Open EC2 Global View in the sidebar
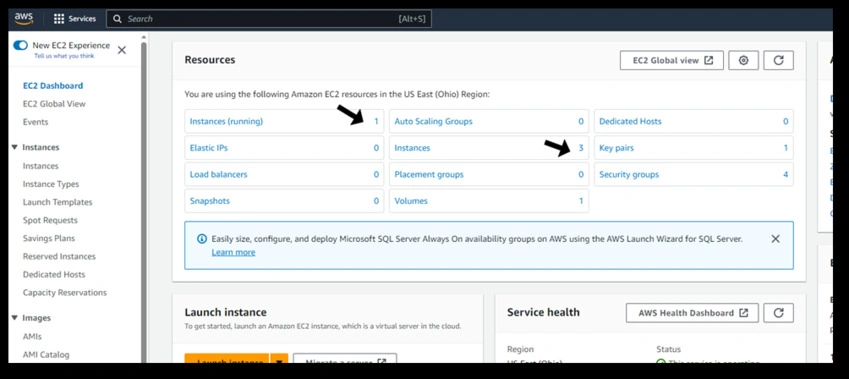 54,104
